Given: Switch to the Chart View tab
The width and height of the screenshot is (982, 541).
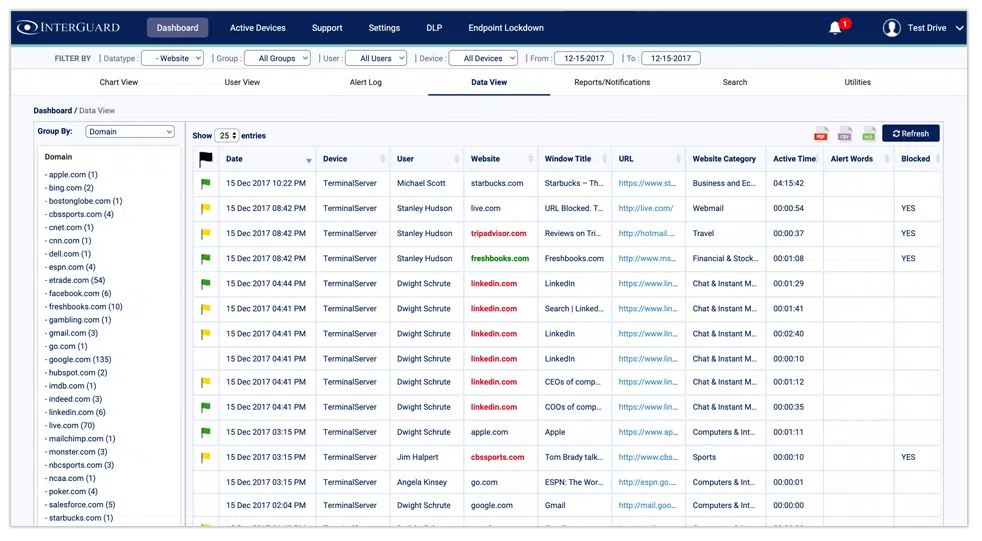Looking at the screenshot, I should tap(118, 82).
